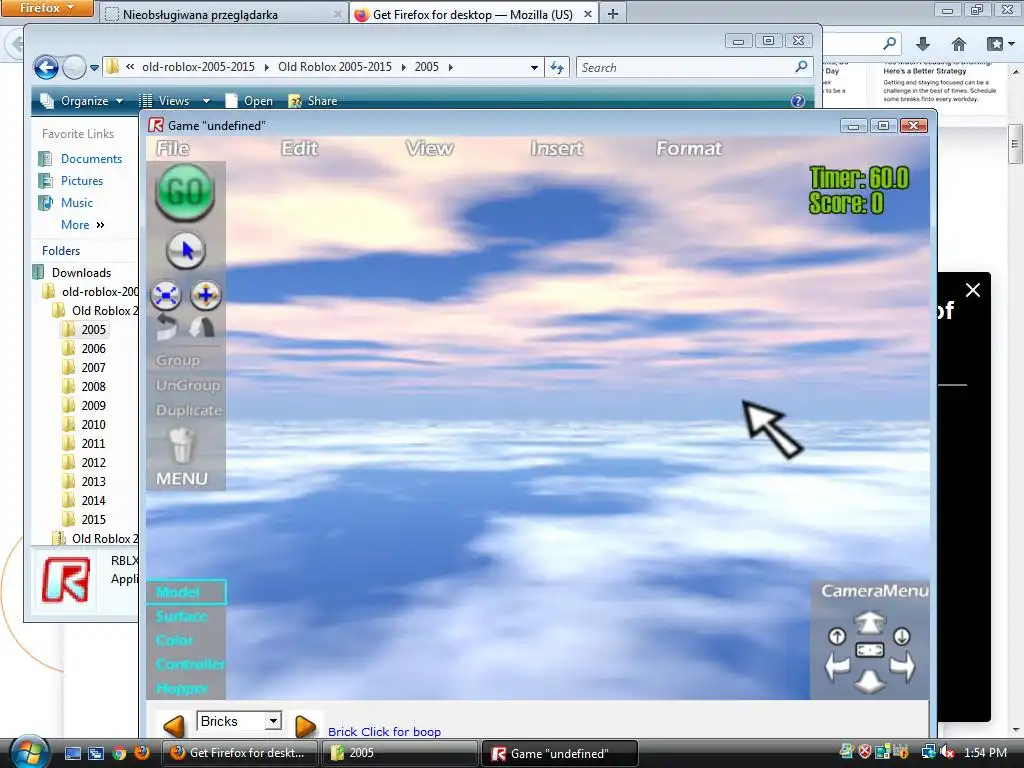Click the Explorer Search field
The height and width of the screenshot is (768, 1024).
pyautogui.click(x=695, y=67)
